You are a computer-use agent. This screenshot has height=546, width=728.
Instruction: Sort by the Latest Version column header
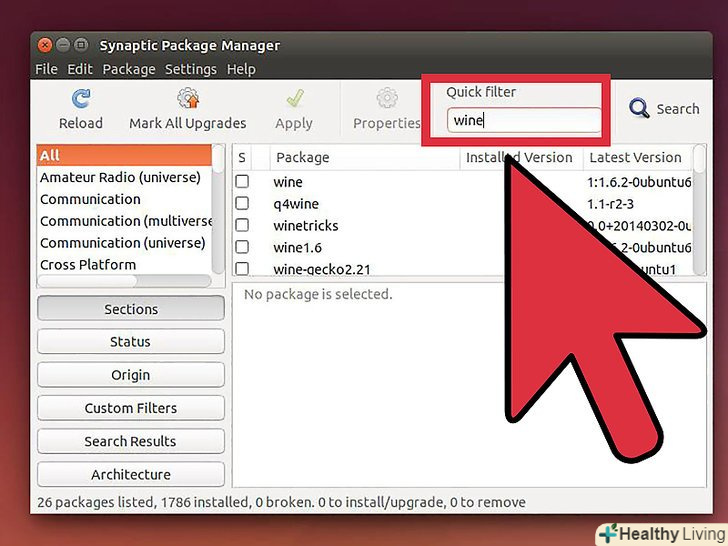coord(637,157)
